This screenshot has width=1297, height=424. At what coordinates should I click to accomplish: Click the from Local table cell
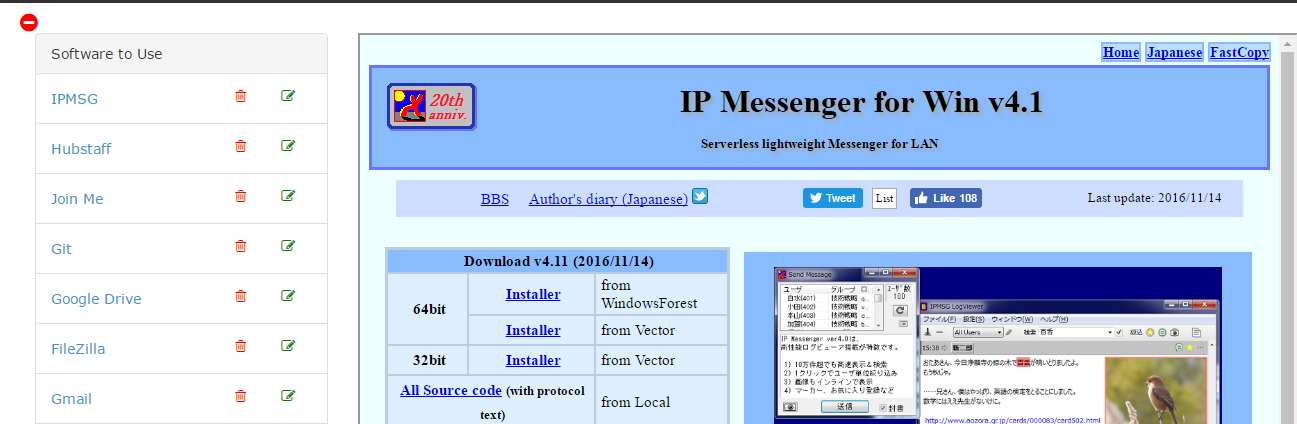coord(661,402)
